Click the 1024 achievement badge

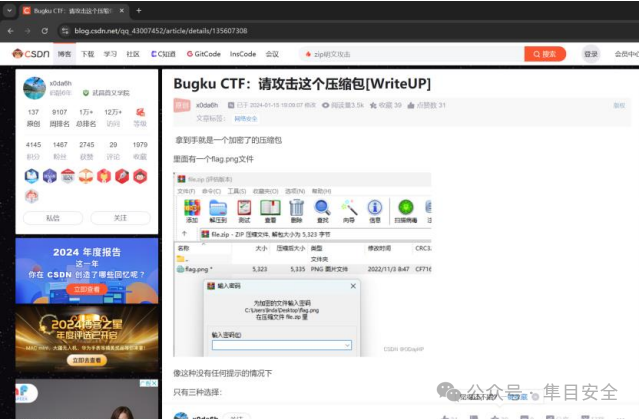pos(68,176)
